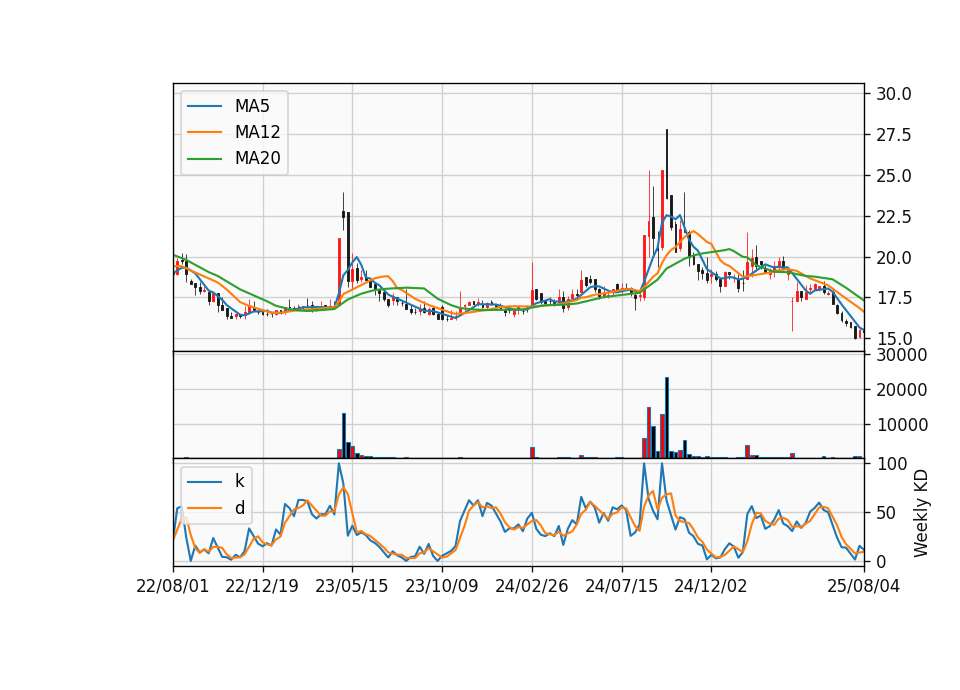
Task: Click the MA20 legend label
Action: tap(257, 158)
